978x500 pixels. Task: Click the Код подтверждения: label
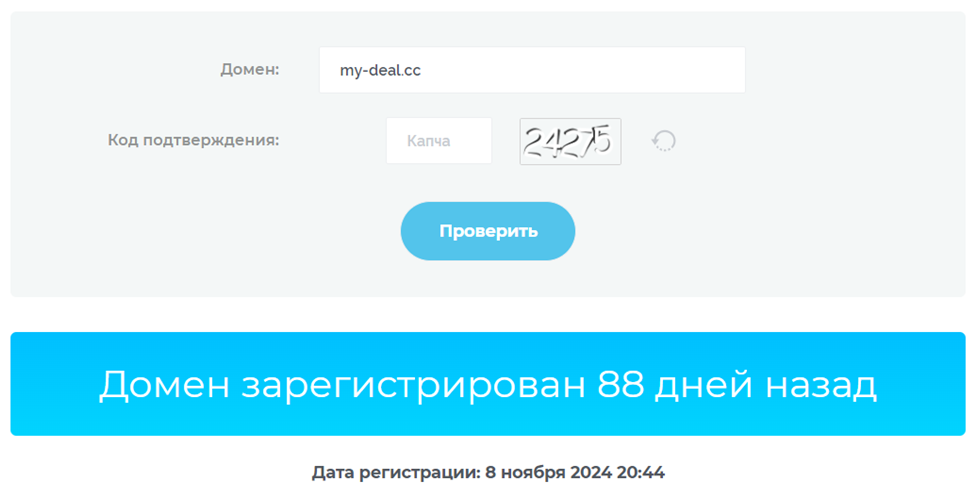click(x=193, y=140)
